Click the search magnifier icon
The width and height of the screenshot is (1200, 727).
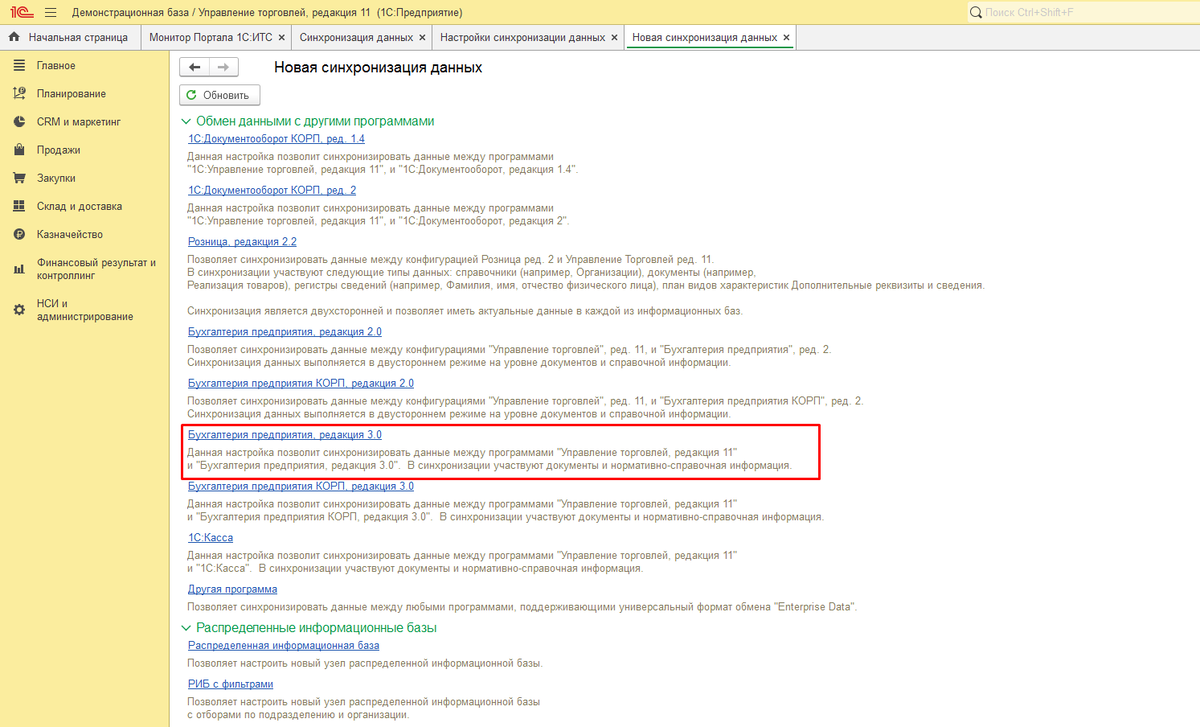coord(976,12)
